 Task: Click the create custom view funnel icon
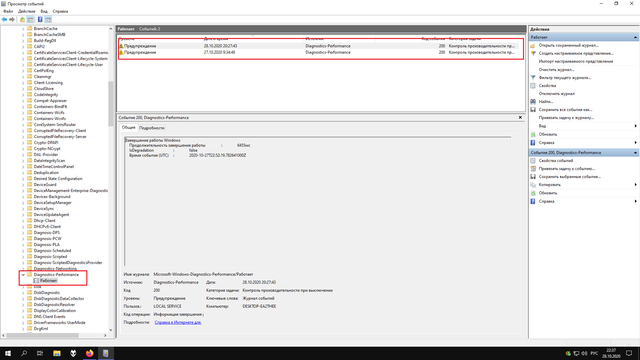tap(533, 53)
